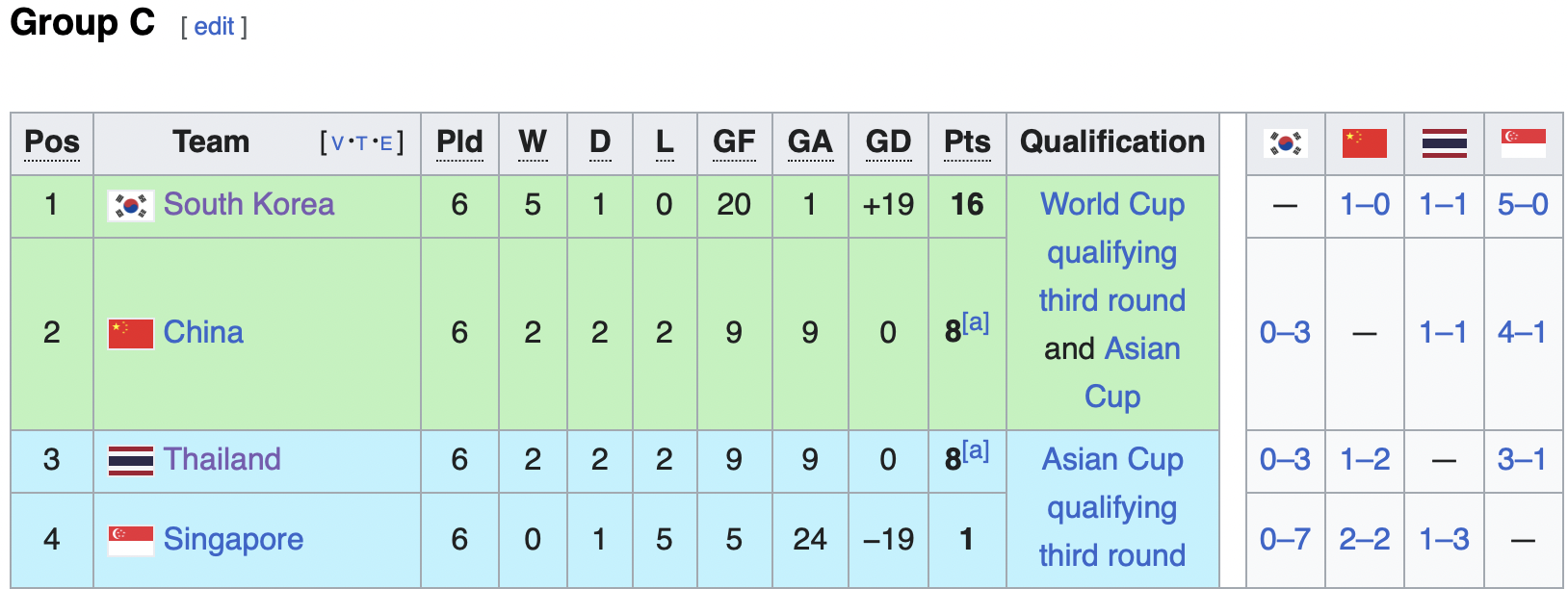Image resolution: width=1568 pixels, height=589 pixels.
Task: Click Singapore flag in results matrix header
Action: point(1524,143)
